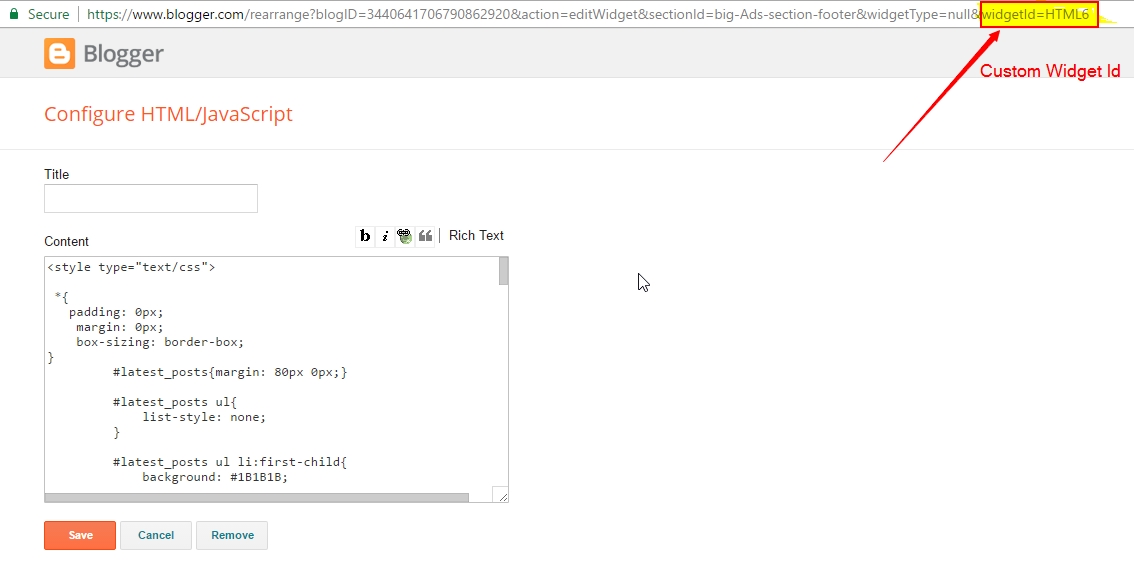Apply bold formatting with the b icon

click(x=364, y=235)
